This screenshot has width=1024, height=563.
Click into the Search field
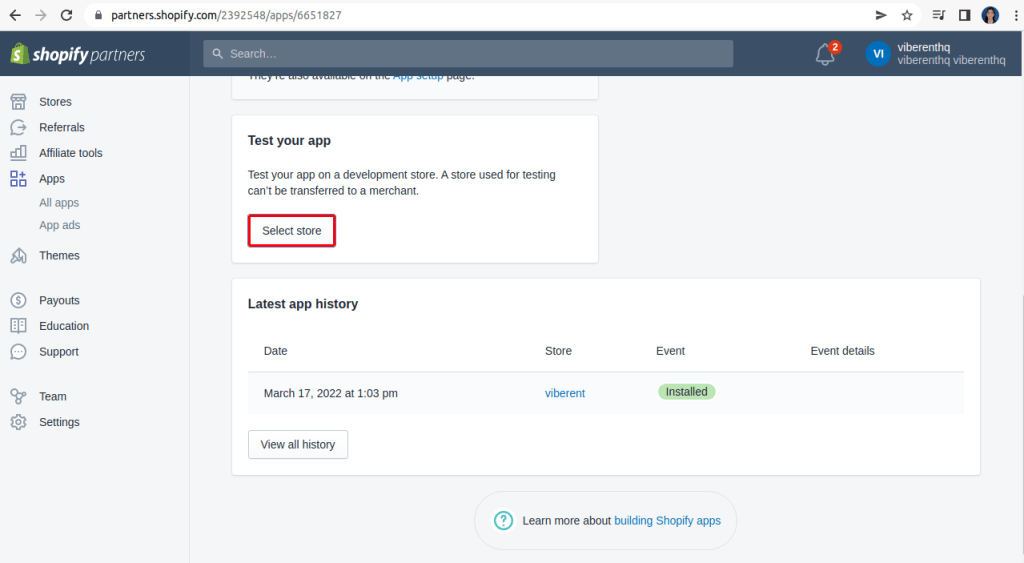[x=468, y=54]
